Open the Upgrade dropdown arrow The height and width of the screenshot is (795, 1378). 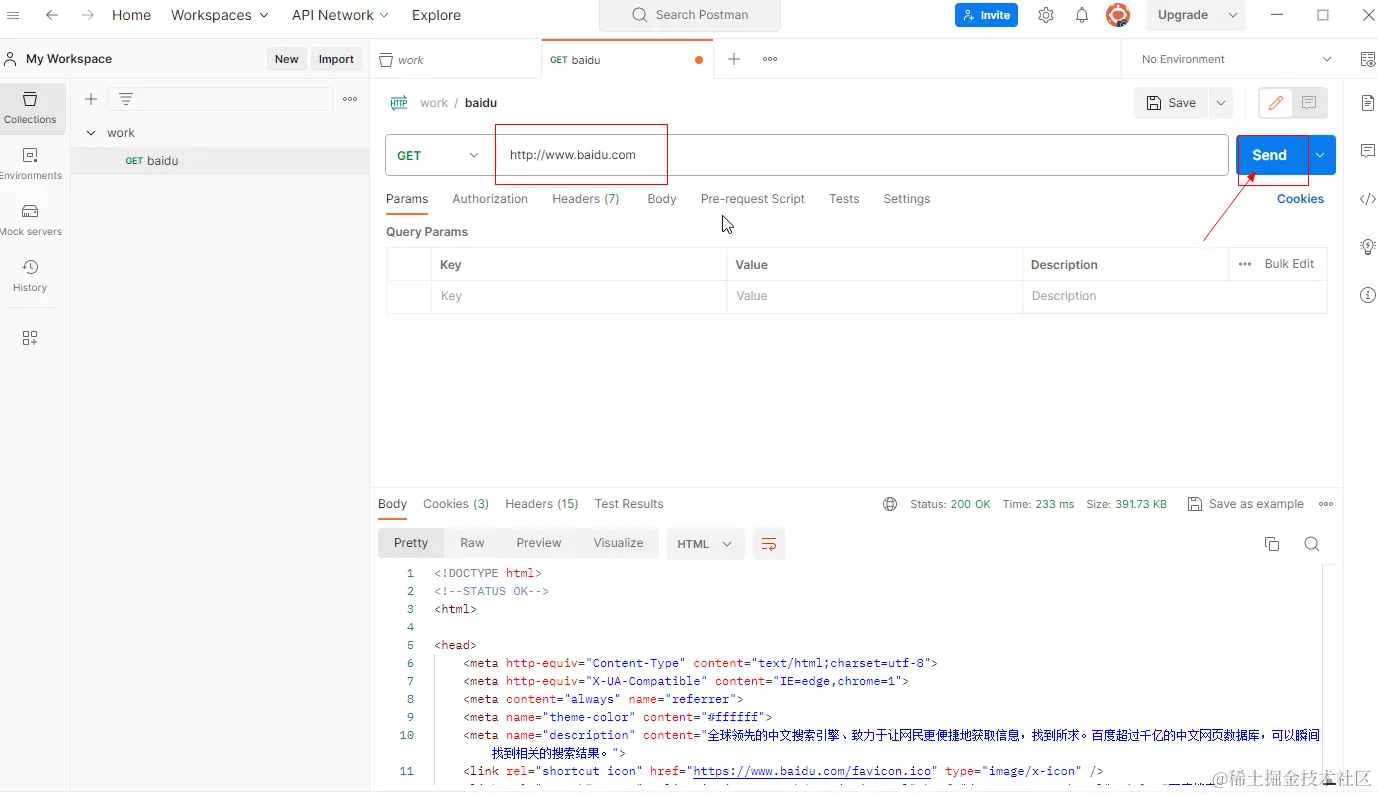tap(1232, 15)
